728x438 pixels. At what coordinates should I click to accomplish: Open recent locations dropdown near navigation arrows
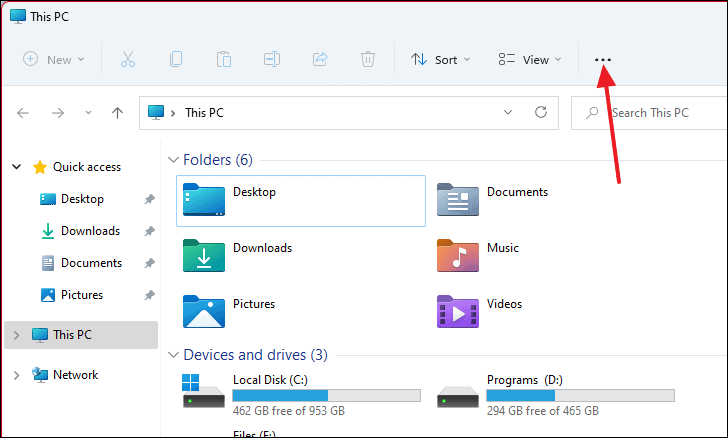pos(88,113)
